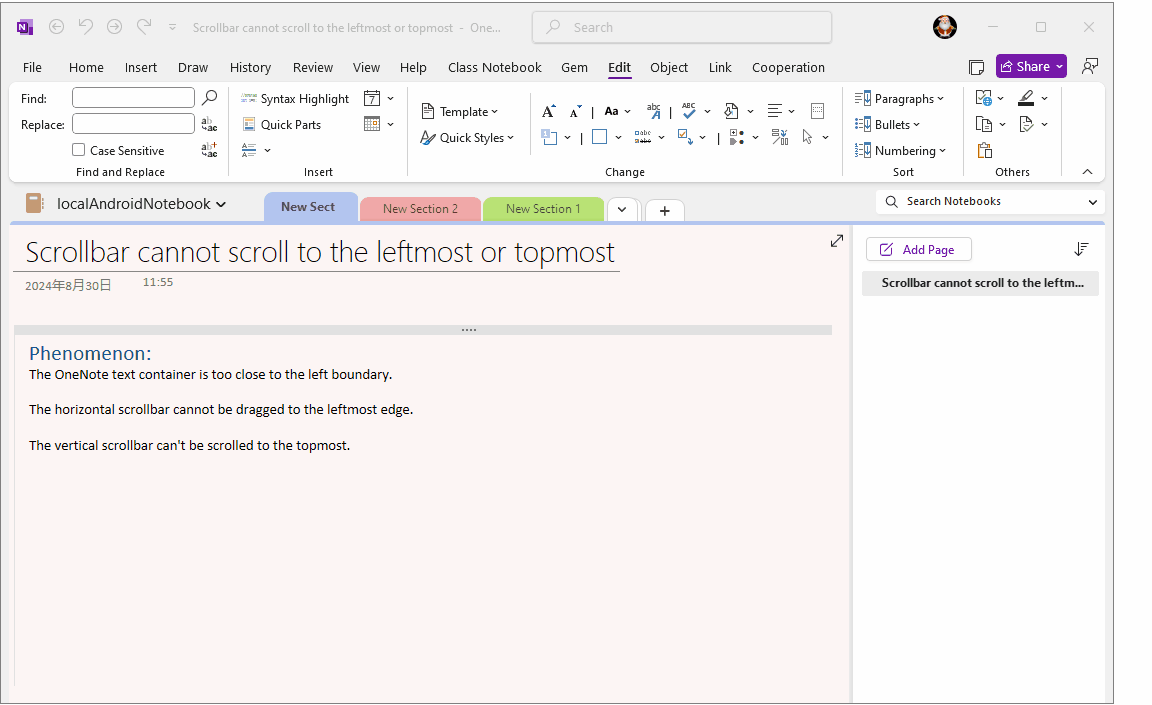This screenshot has width=1152, height=705.
Task: Switch to the Home tab
Action: coord(86,68)
